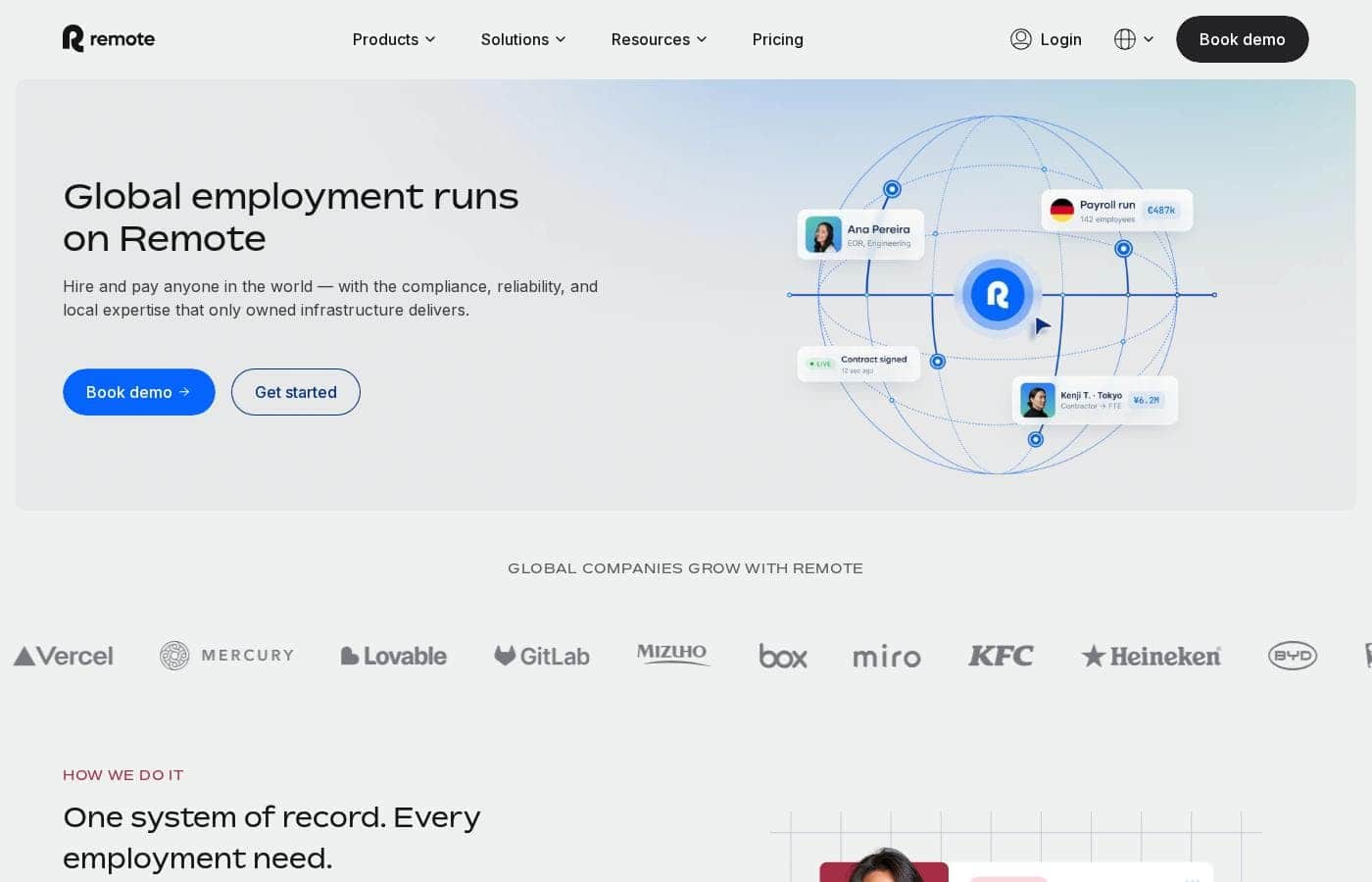Click the Mizuho logo
Viewport: 1372px width, 882px height.
[x=672, y=654]
